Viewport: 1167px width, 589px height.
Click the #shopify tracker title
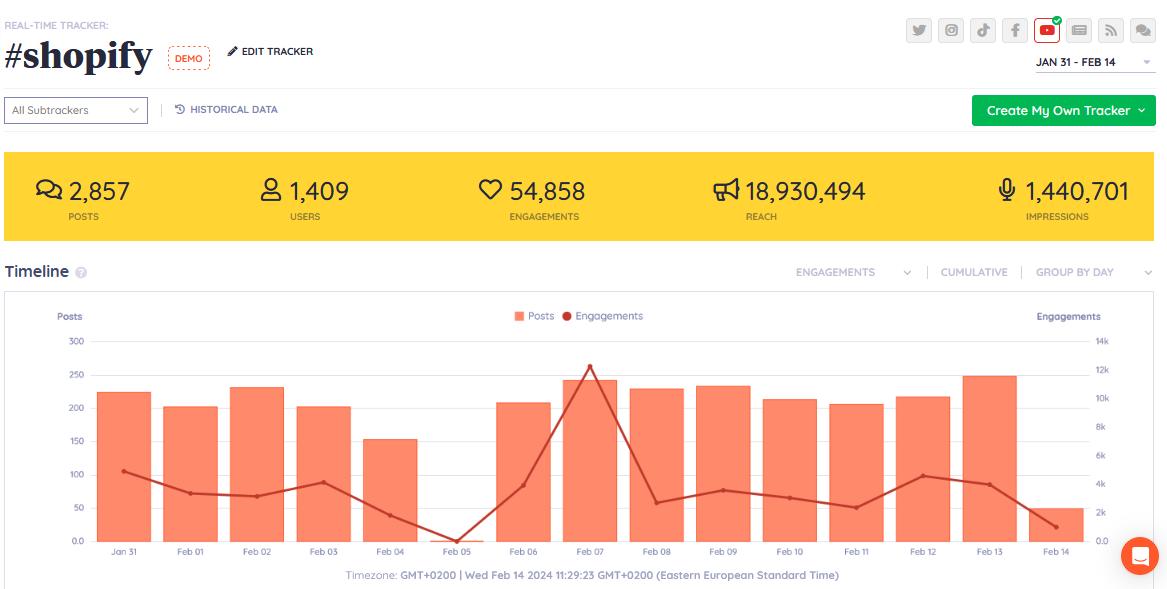tap(78, 56)
